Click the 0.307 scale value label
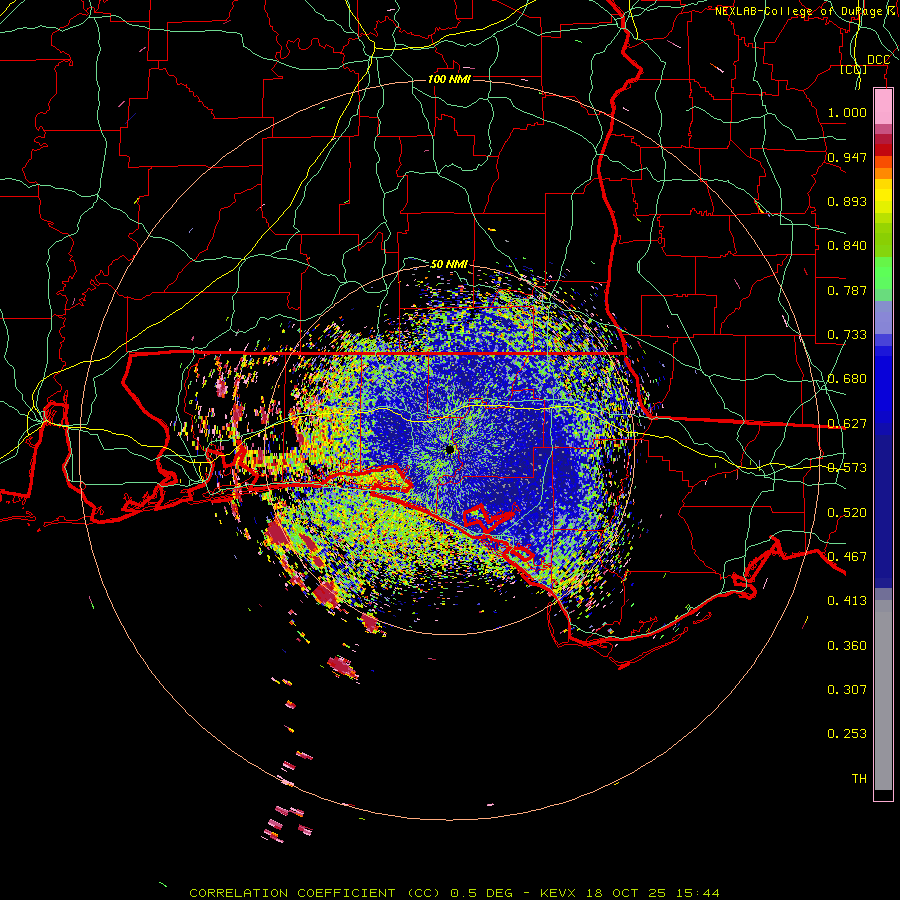 click(847, 690)
